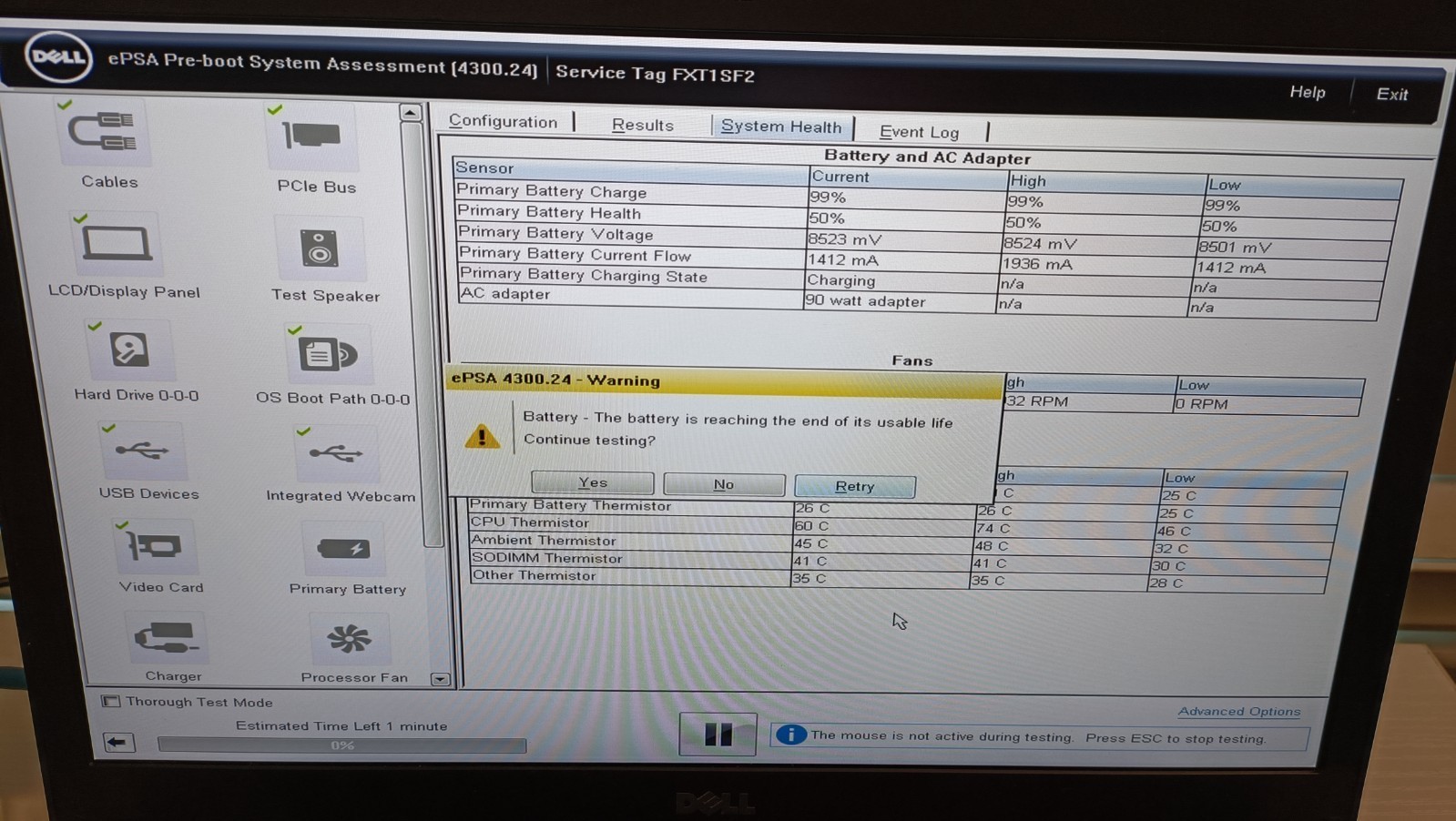Select OS Boot Path 0-0-0 icon
This screenshot has height=821, width=1456.
click(328, 354)
